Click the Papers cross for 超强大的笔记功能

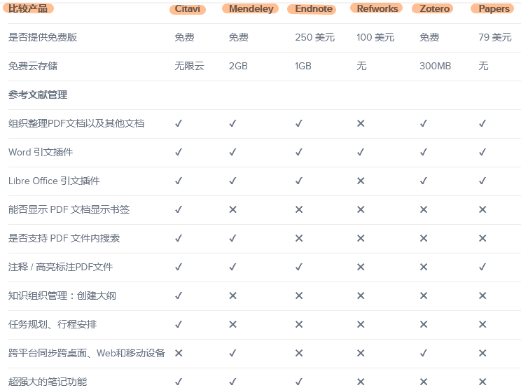(x=482, y=382)
